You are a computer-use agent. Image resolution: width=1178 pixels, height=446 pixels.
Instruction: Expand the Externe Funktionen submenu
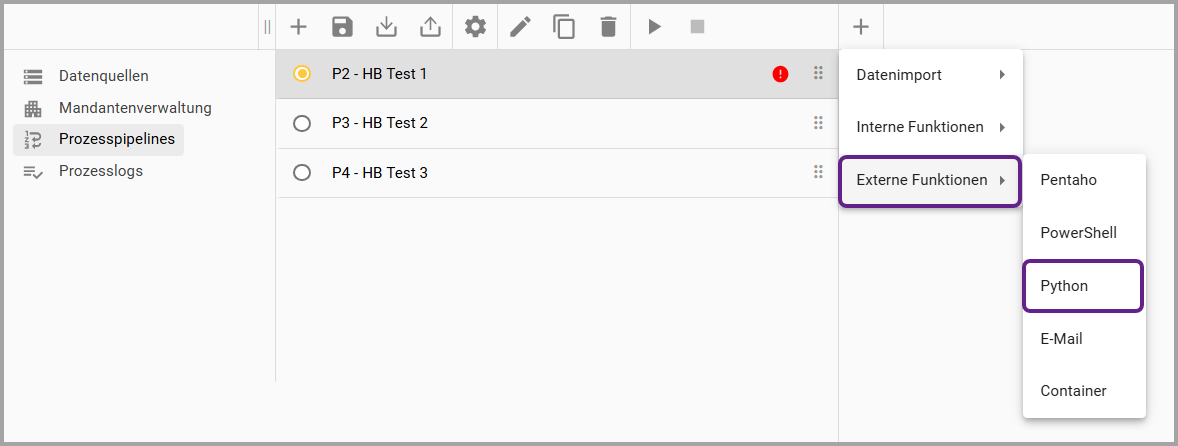tap(930, 181)
